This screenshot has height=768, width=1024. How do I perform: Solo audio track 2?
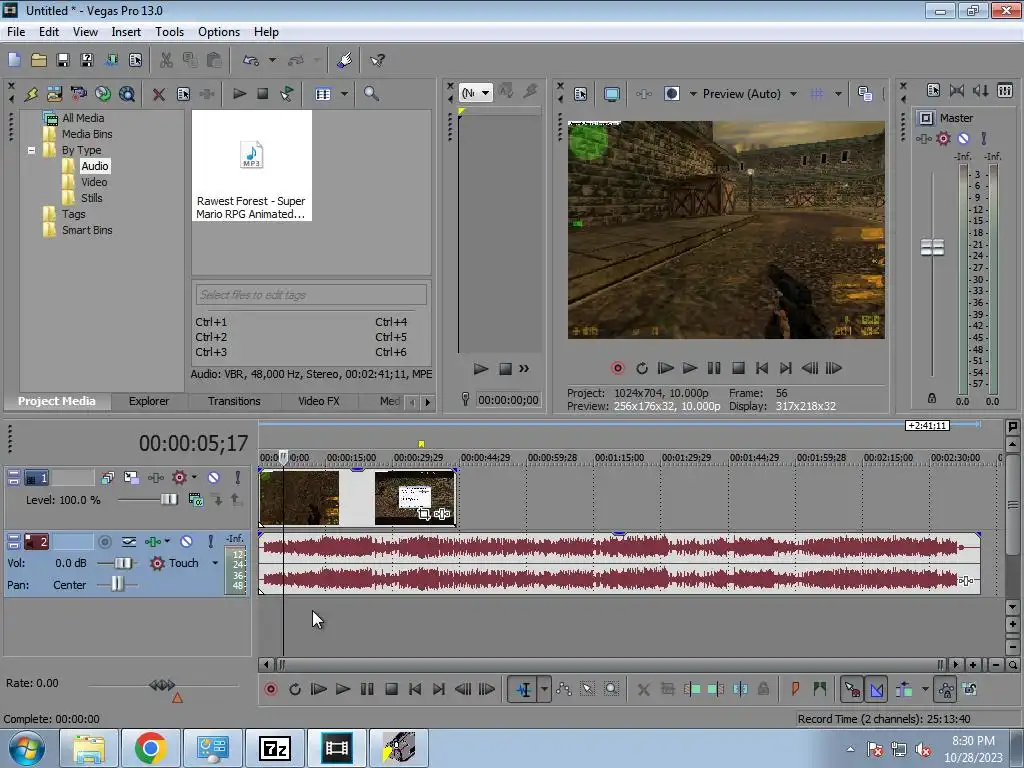pyautogui.click(x=210, y=541)
